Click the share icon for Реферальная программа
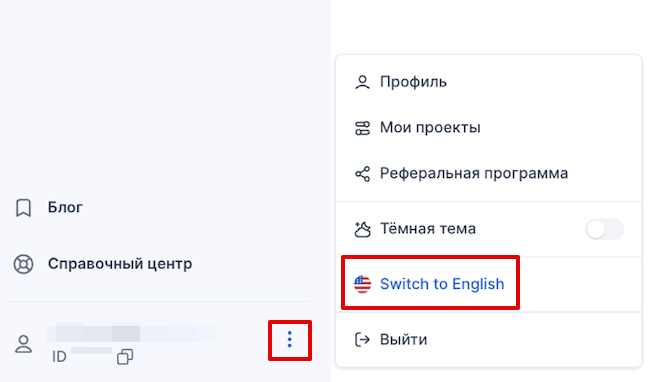660x382 pixels. 362,174
